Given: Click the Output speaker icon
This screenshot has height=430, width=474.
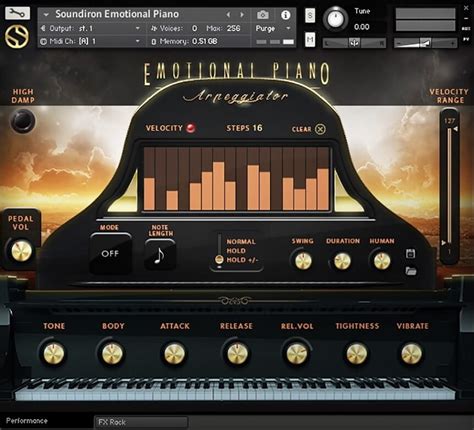Looking at the screenshot, I should 43,28.
